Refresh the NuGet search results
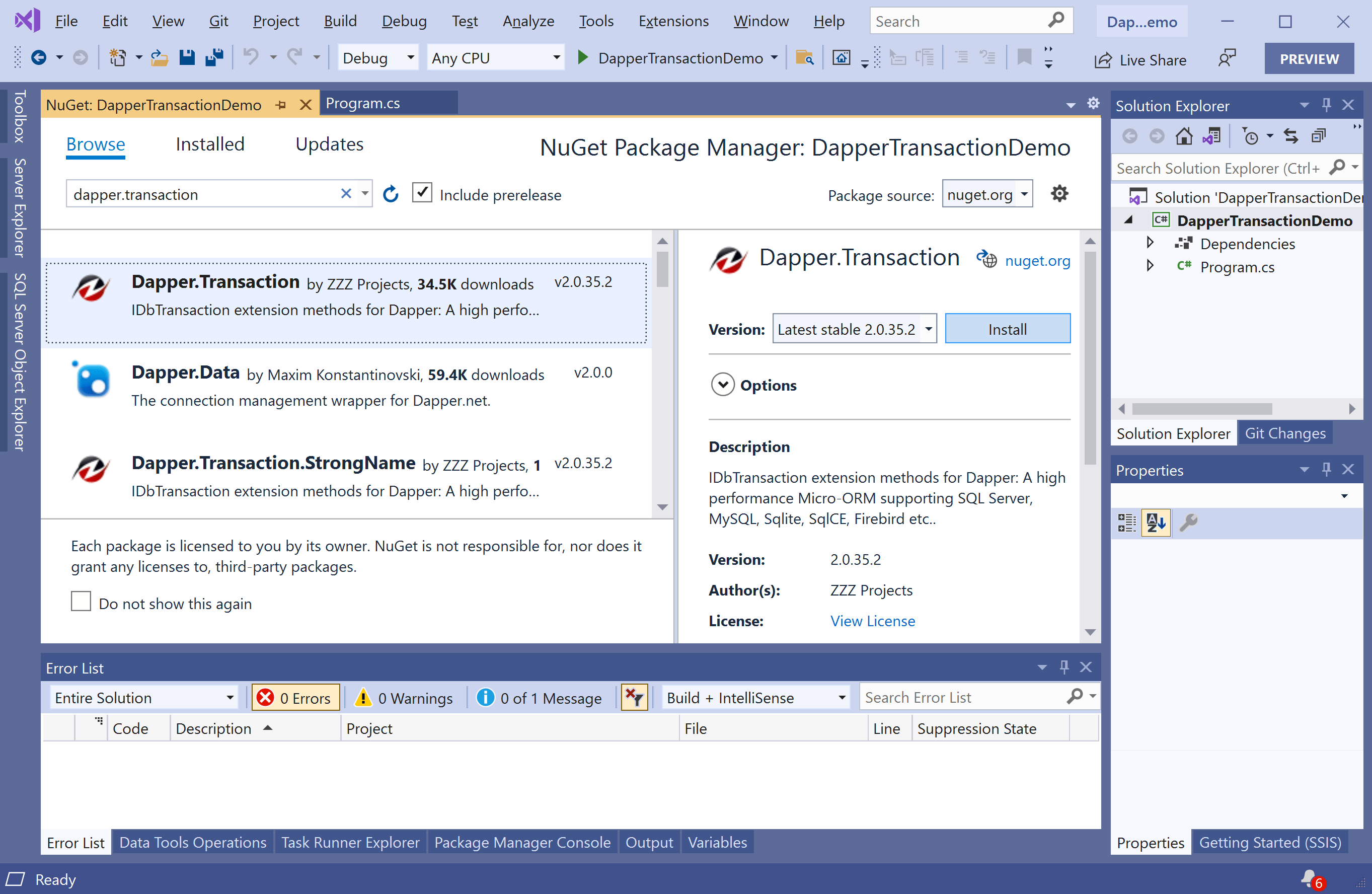Viewport: 1372px width, 894px height. 391,194
